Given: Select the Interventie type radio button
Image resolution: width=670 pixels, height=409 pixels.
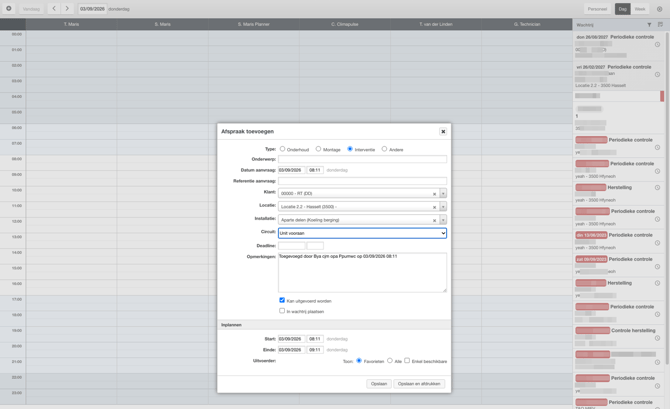Looking at the screenshot, I should (350, 149).
